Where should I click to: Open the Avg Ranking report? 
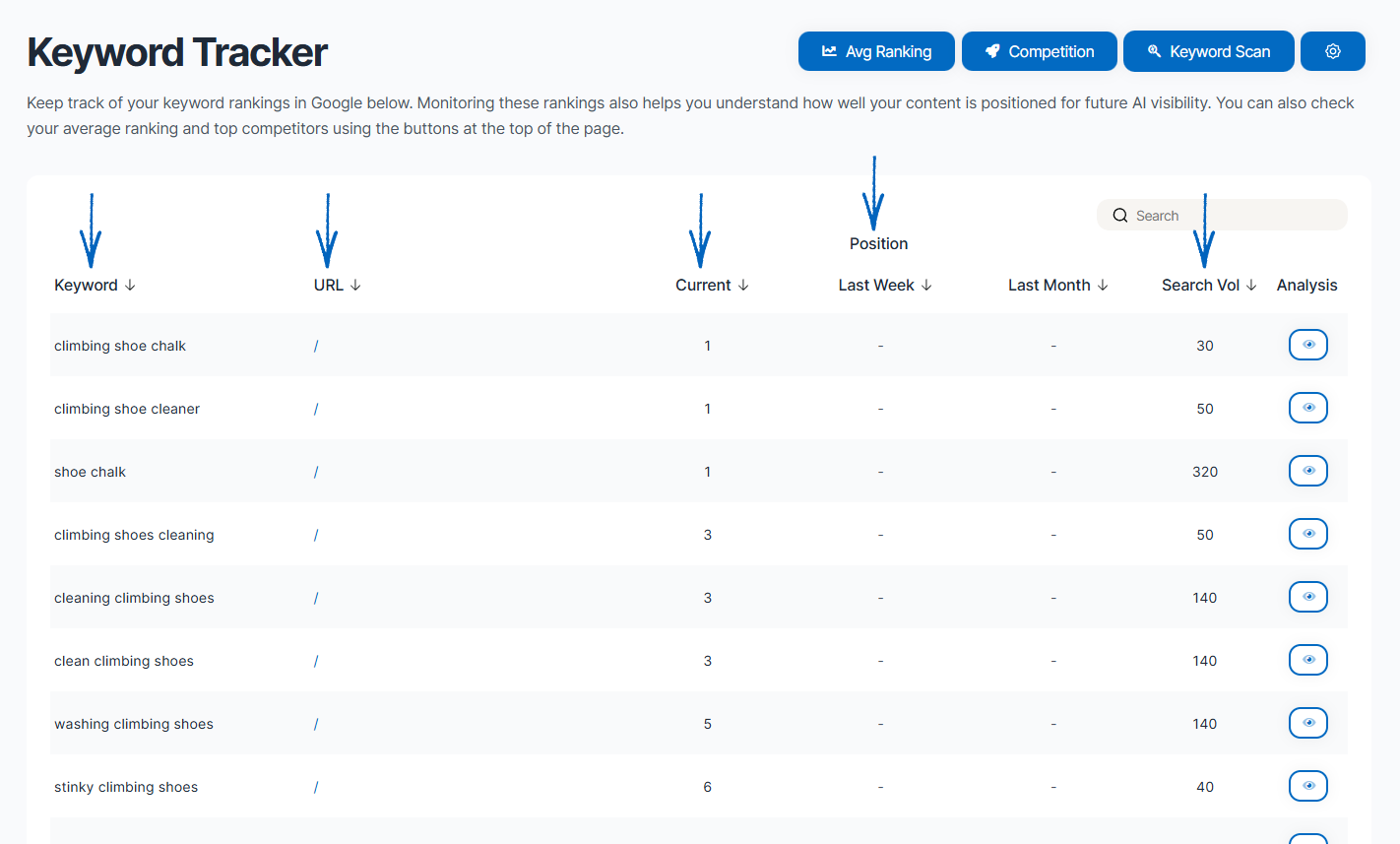coord(876,51)
